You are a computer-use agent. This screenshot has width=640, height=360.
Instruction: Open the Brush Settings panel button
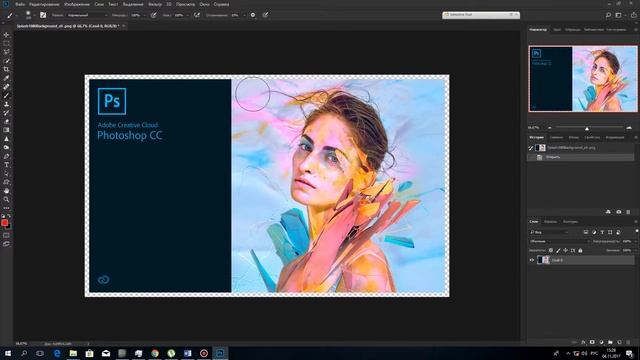coord(43,15)
